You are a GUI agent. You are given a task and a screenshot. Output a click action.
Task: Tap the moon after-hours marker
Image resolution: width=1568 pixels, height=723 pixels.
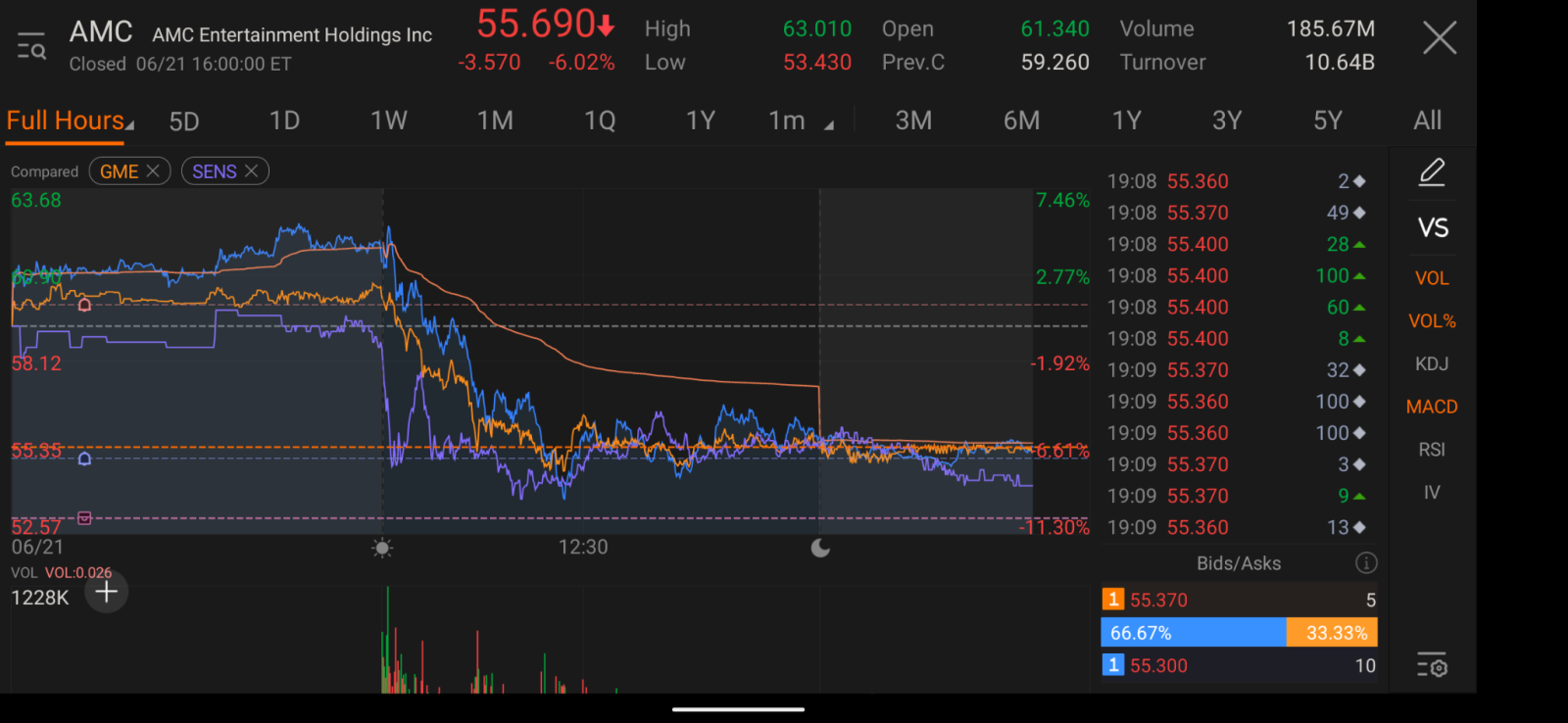(820, 548)
